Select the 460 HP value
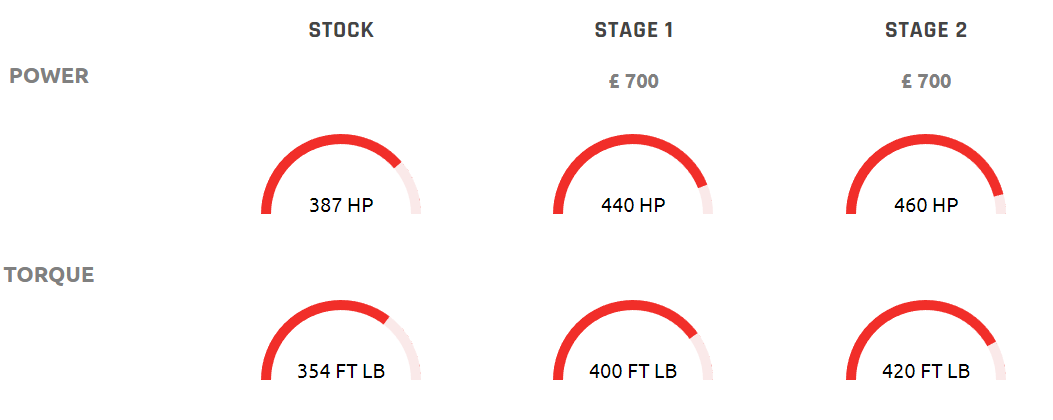 pyautogui.click(x=926, y=205)
